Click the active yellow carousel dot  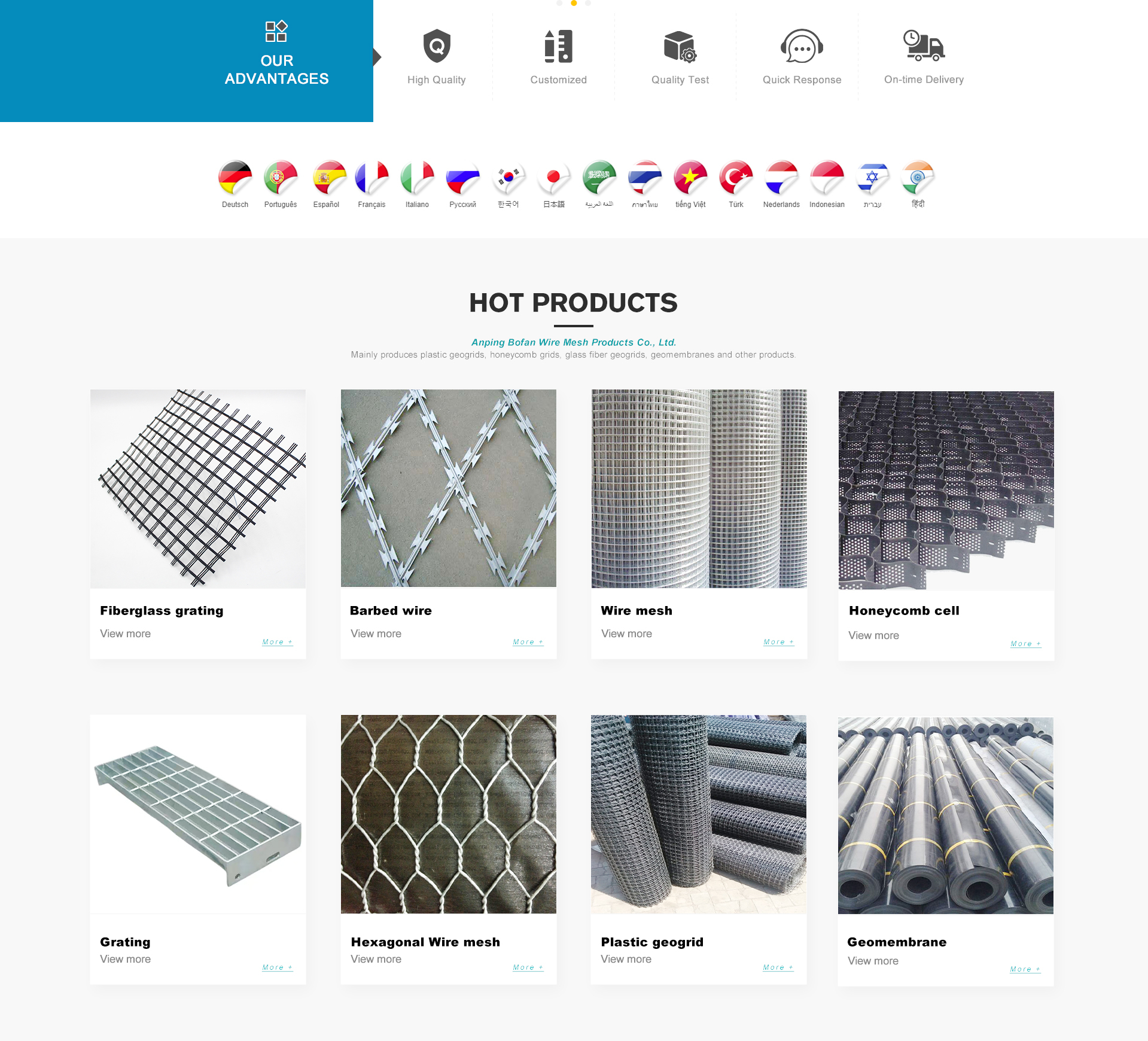click(x=574, y=3)
